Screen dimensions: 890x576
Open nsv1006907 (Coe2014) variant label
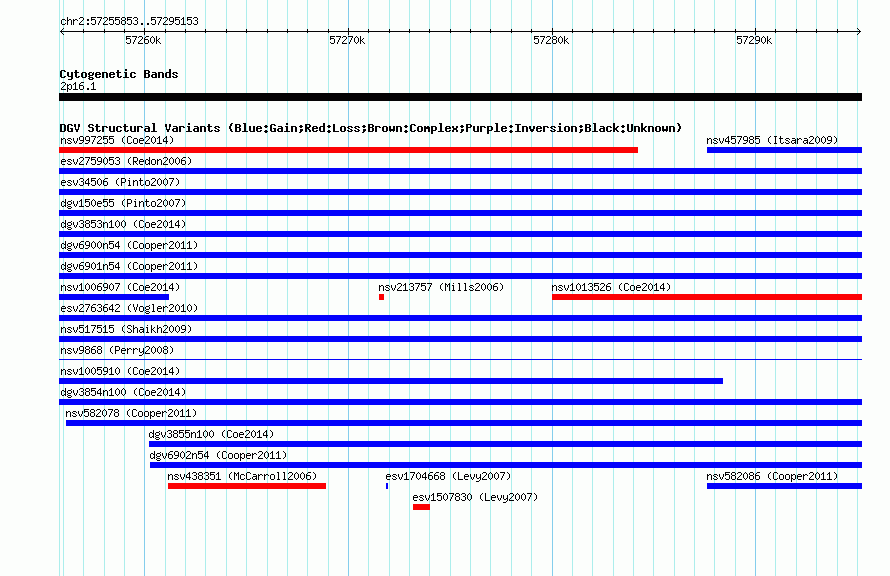[x=120, y=287]
